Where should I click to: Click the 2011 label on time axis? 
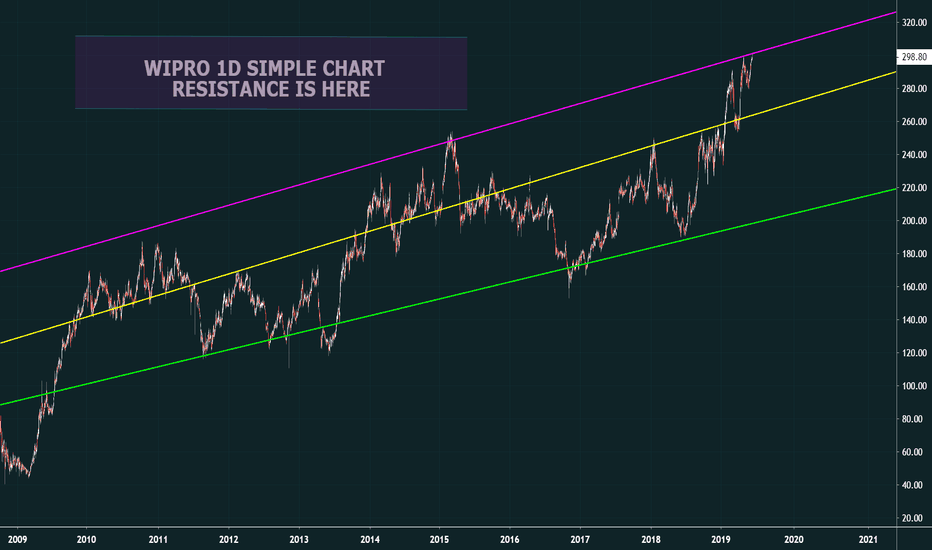coord(158,540)
